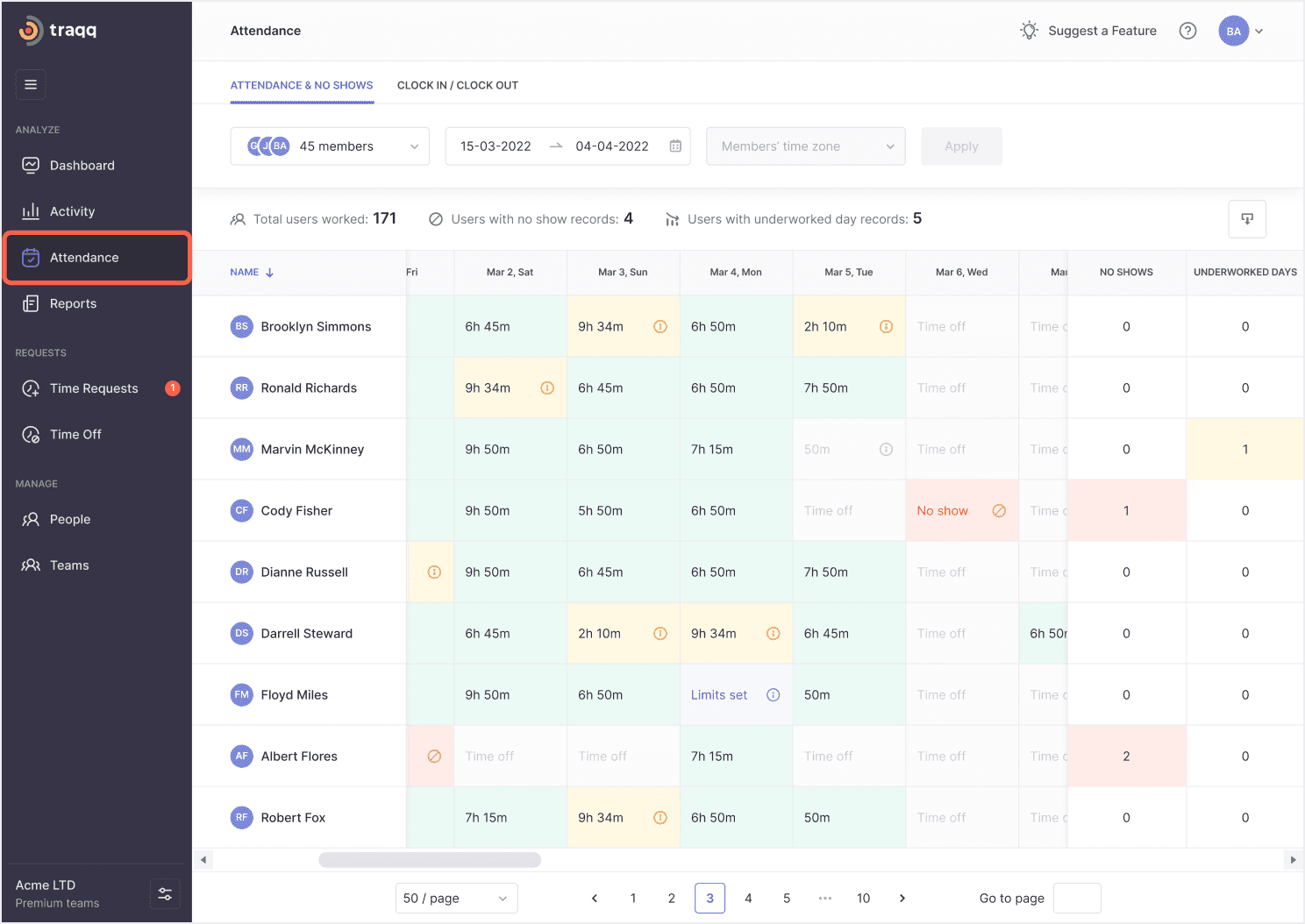Viewport: 1305px width, 924px height.
Task: Click Brooklyn Simmons name
Action: click(x=316, y=327)
